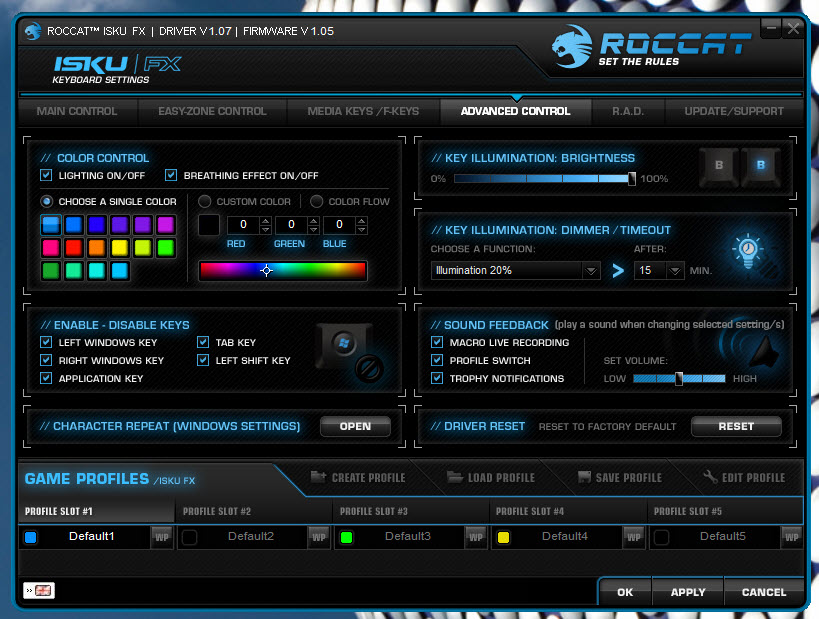
Task: Click the WP button of Default4
Action: coord(634,537)
